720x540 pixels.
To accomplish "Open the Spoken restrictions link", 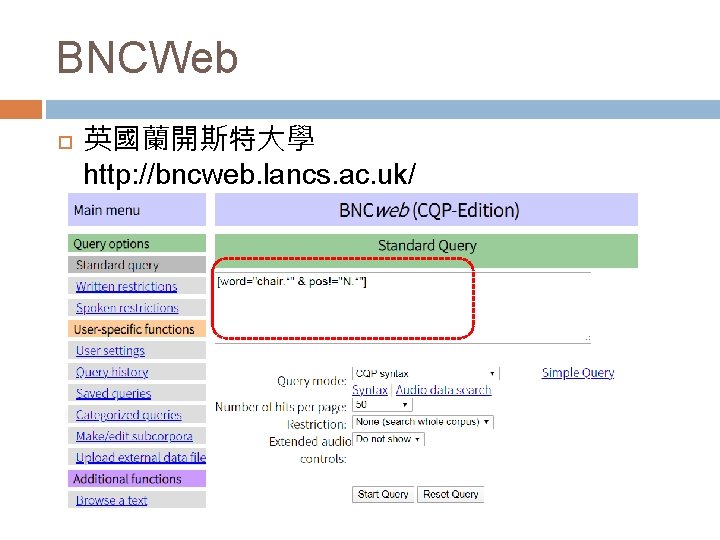I will click(x=127, y=308).
